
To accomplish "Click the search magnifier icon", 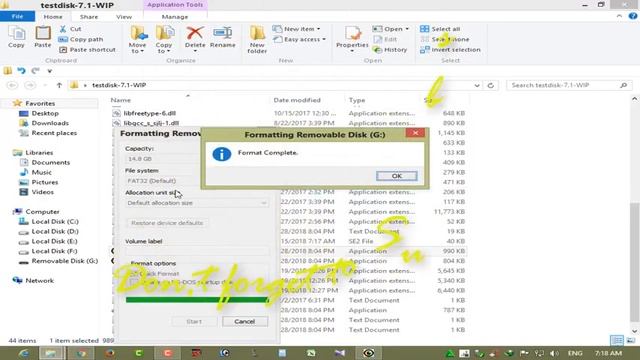I will (623, 85).
